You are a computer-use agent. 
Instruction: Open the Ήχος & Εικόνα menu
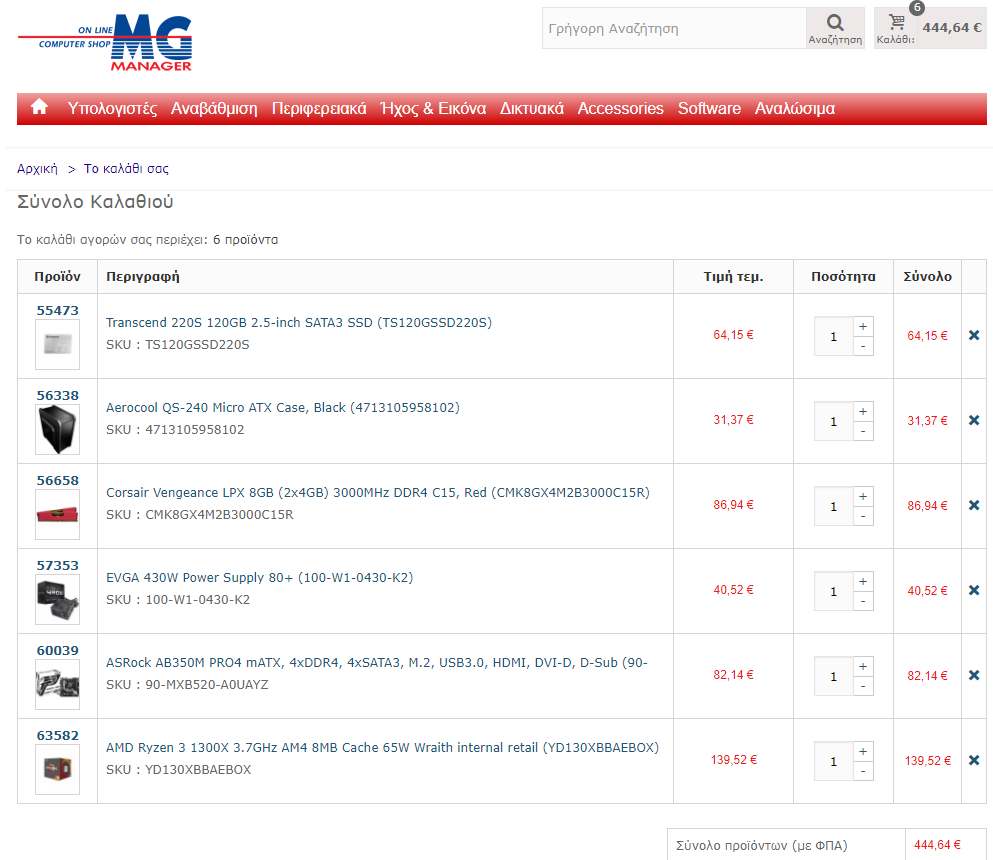[x=433, y=109]
